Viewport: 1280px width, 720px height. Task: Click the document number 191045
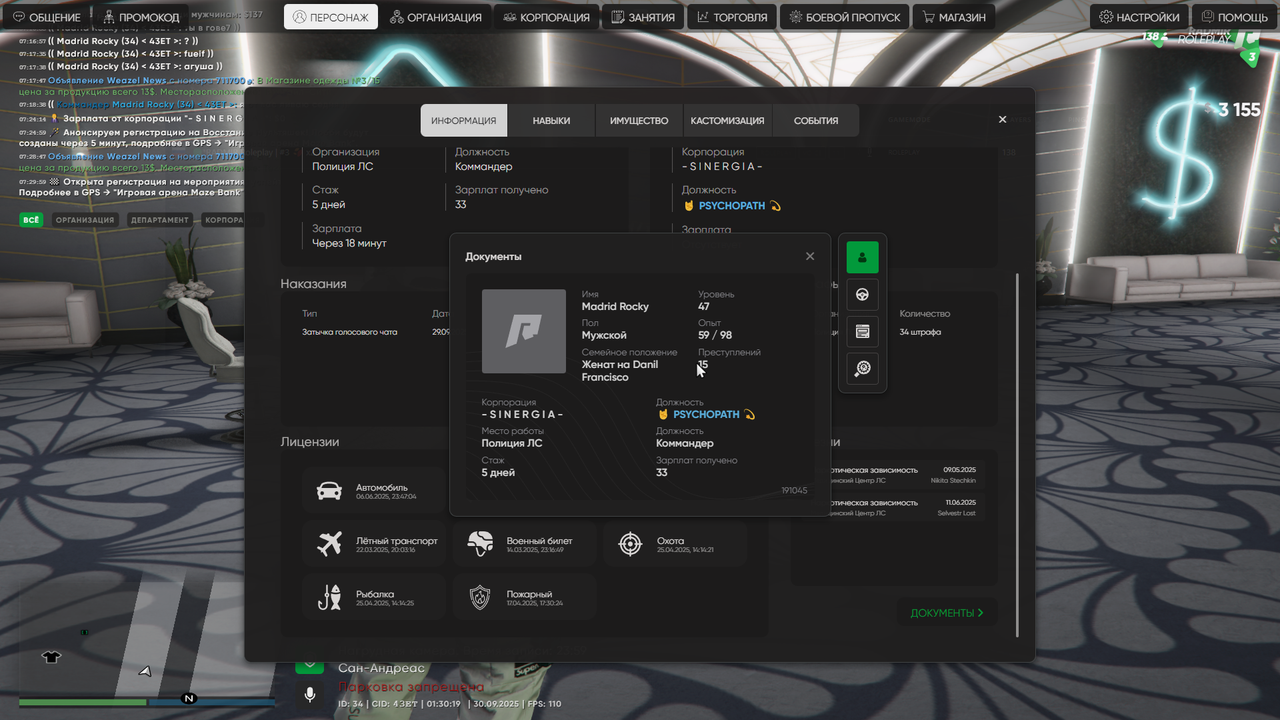click(794, 490)
